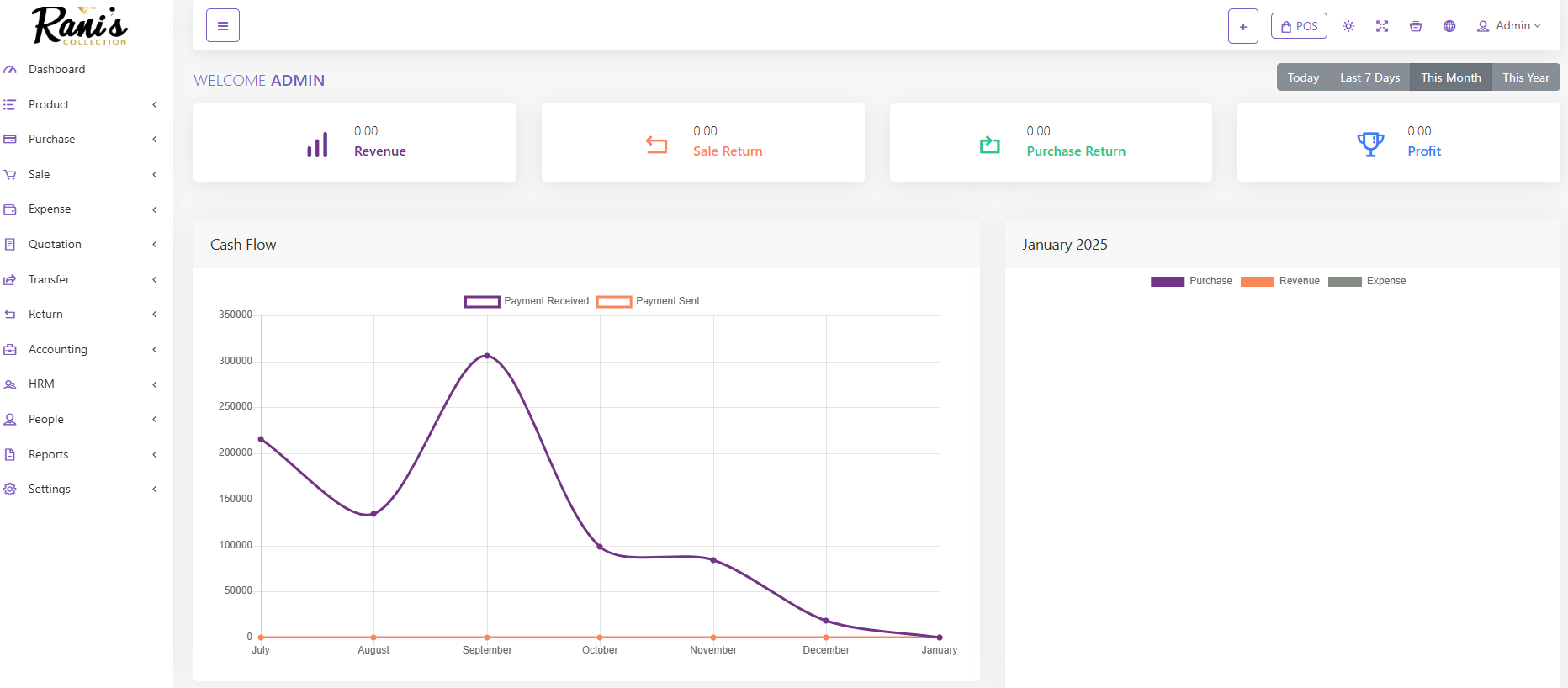Open the Dashboard gauge icon in sidebar
The height and width of the screenshot is (688, 1568).
(x=10, y=70)
